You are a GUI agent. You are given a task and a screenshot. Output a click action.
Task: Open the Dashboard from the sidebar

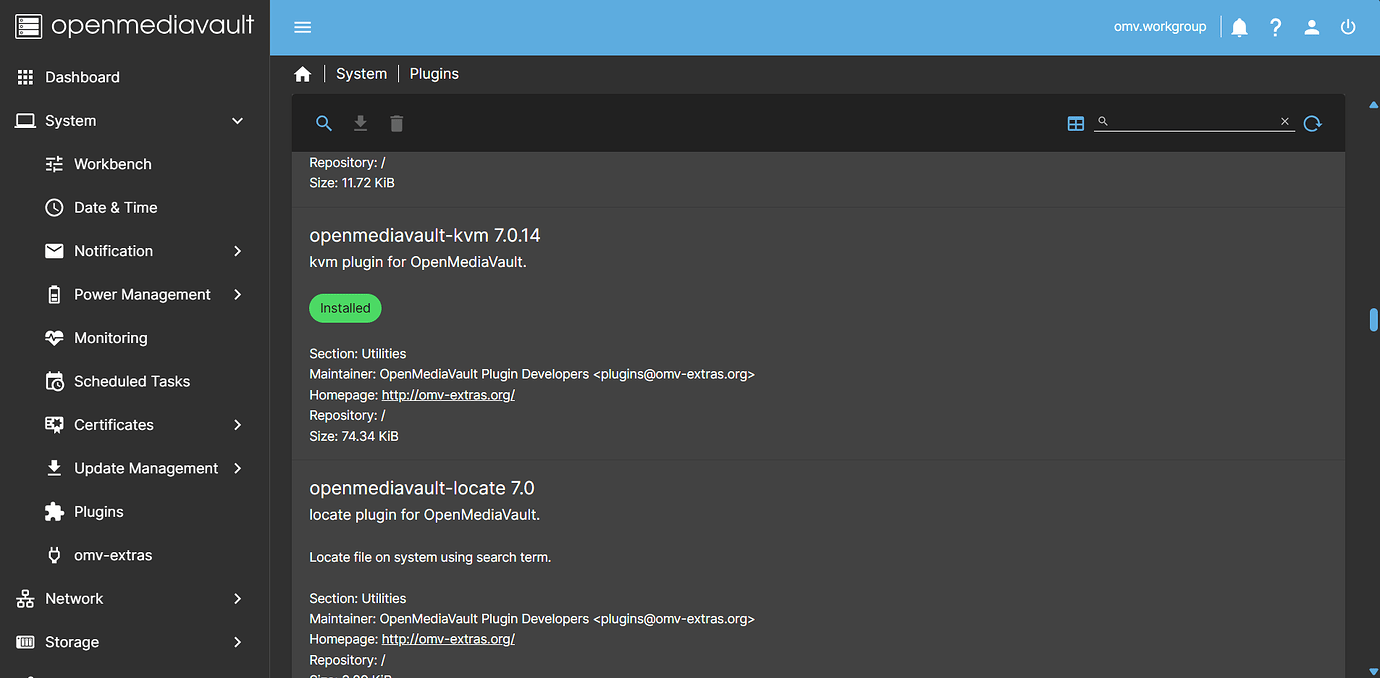pyautogui.click(x=82, y=77)
